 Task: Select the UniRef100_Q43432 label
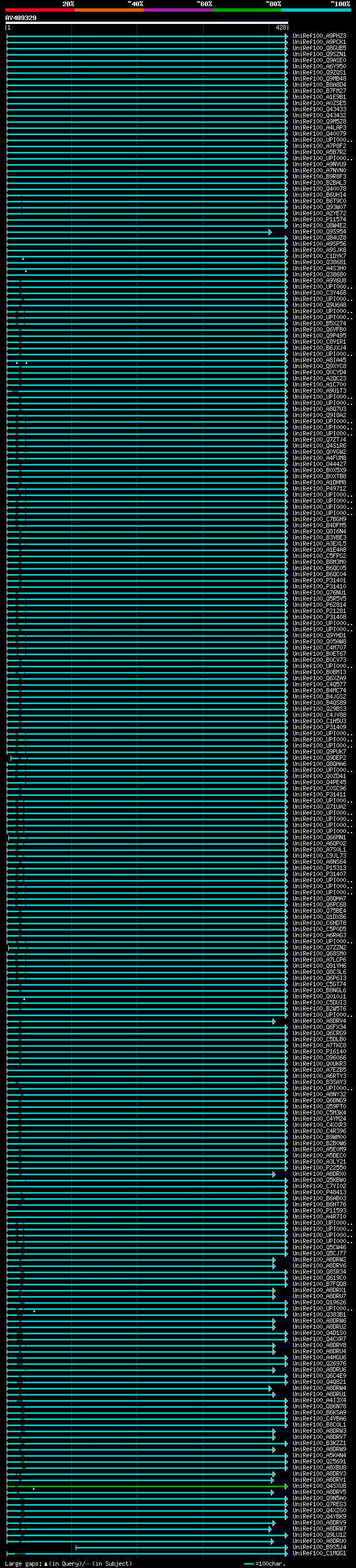pos(319,116)
